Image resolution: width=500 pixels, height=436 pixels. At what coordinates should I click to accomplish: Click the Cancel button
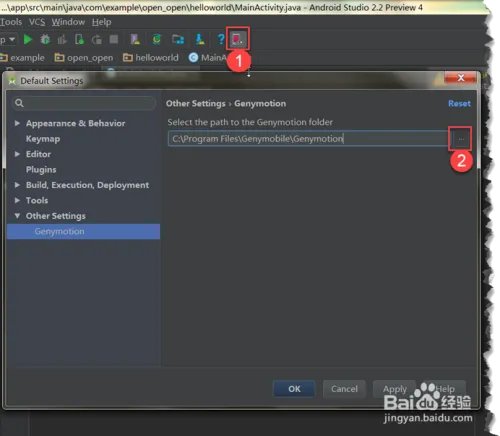[x=344, y=389]
